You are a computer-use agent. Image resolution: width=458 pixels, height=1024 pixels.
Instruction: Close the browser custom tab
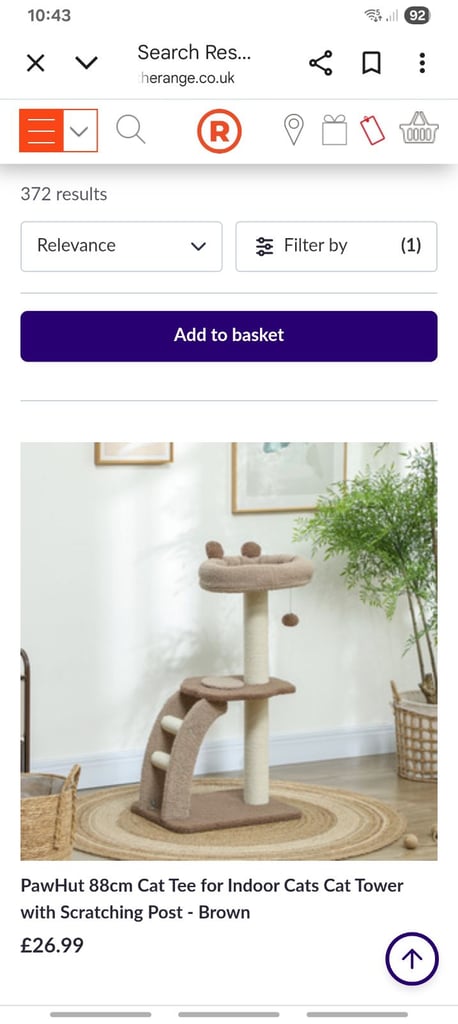[x=35, y=63]
